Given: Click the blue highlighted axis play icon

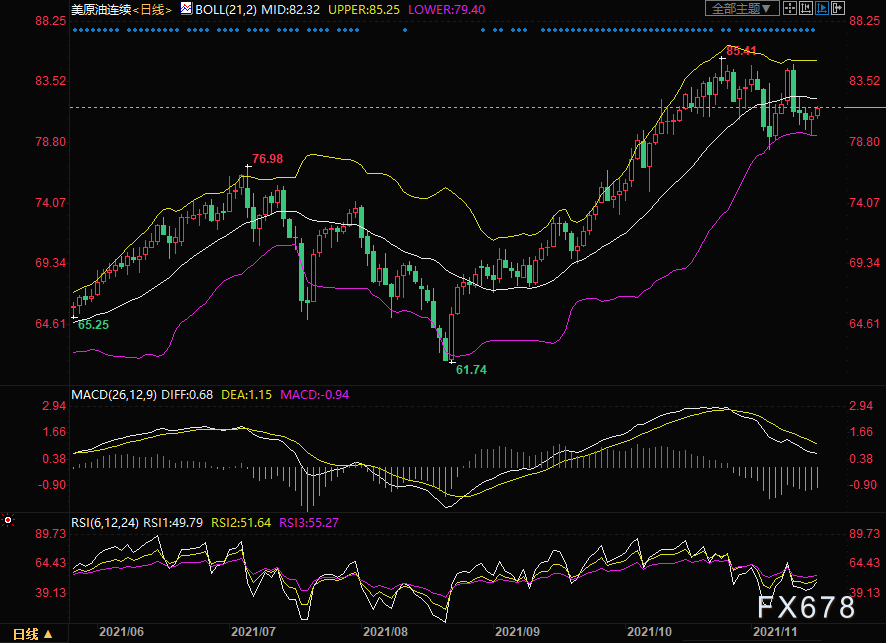Looking at the screenshot, I should point(822,8).
